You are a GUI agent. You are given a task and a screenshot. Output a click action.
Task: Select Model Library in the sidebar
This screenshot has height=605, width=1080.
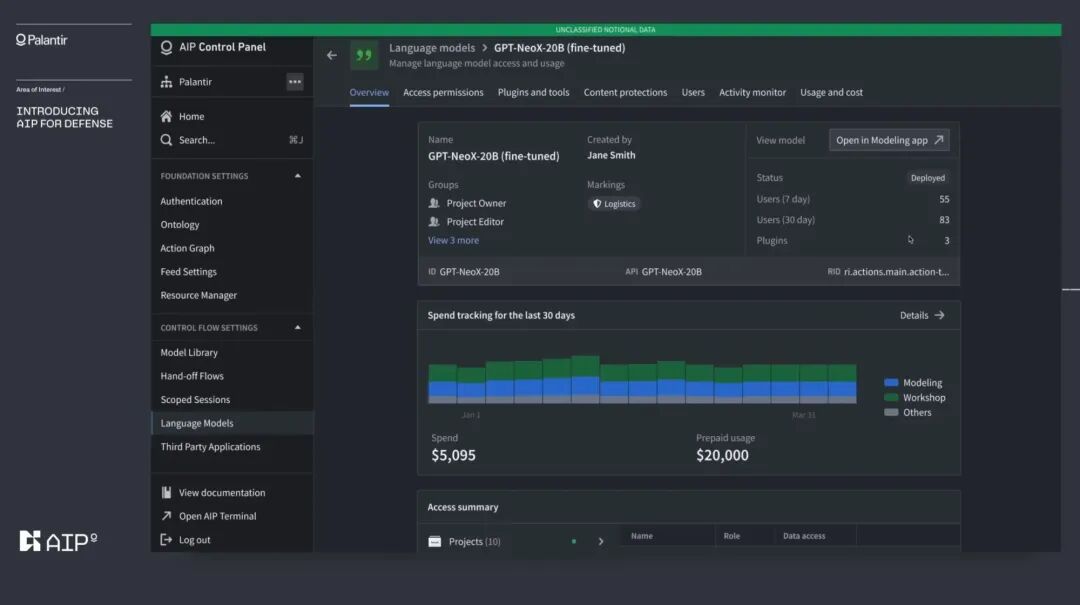coord(189,352)
